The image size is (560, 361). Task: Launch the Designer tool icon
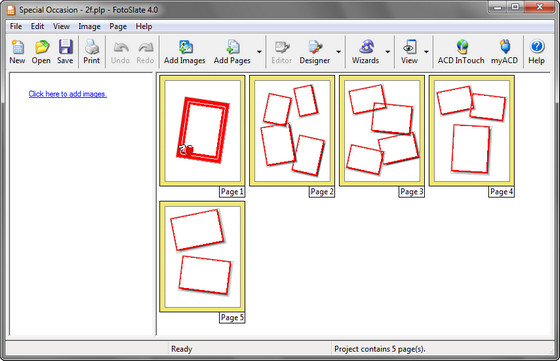(315, 47)
